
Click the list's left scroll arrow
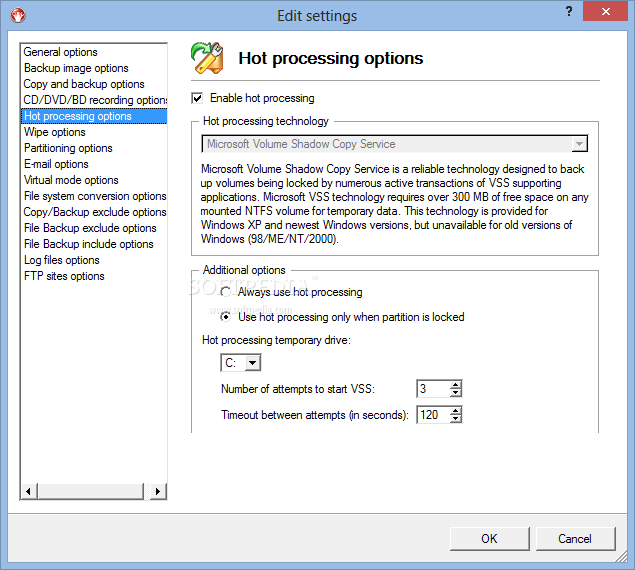coord(28,491)
